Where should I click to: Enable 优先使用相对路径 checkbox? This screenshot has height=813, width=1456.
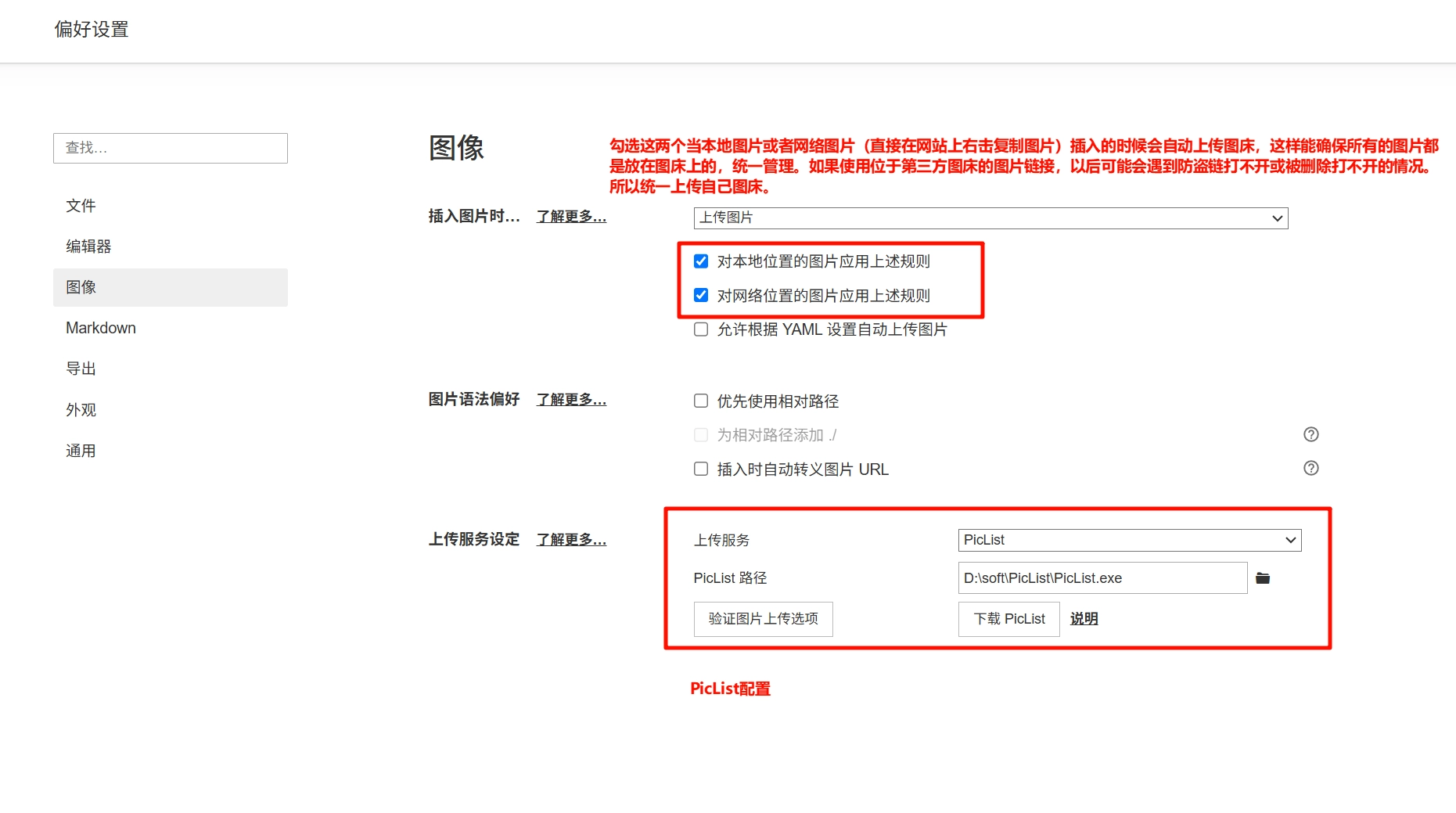click(x=701, y=401)
